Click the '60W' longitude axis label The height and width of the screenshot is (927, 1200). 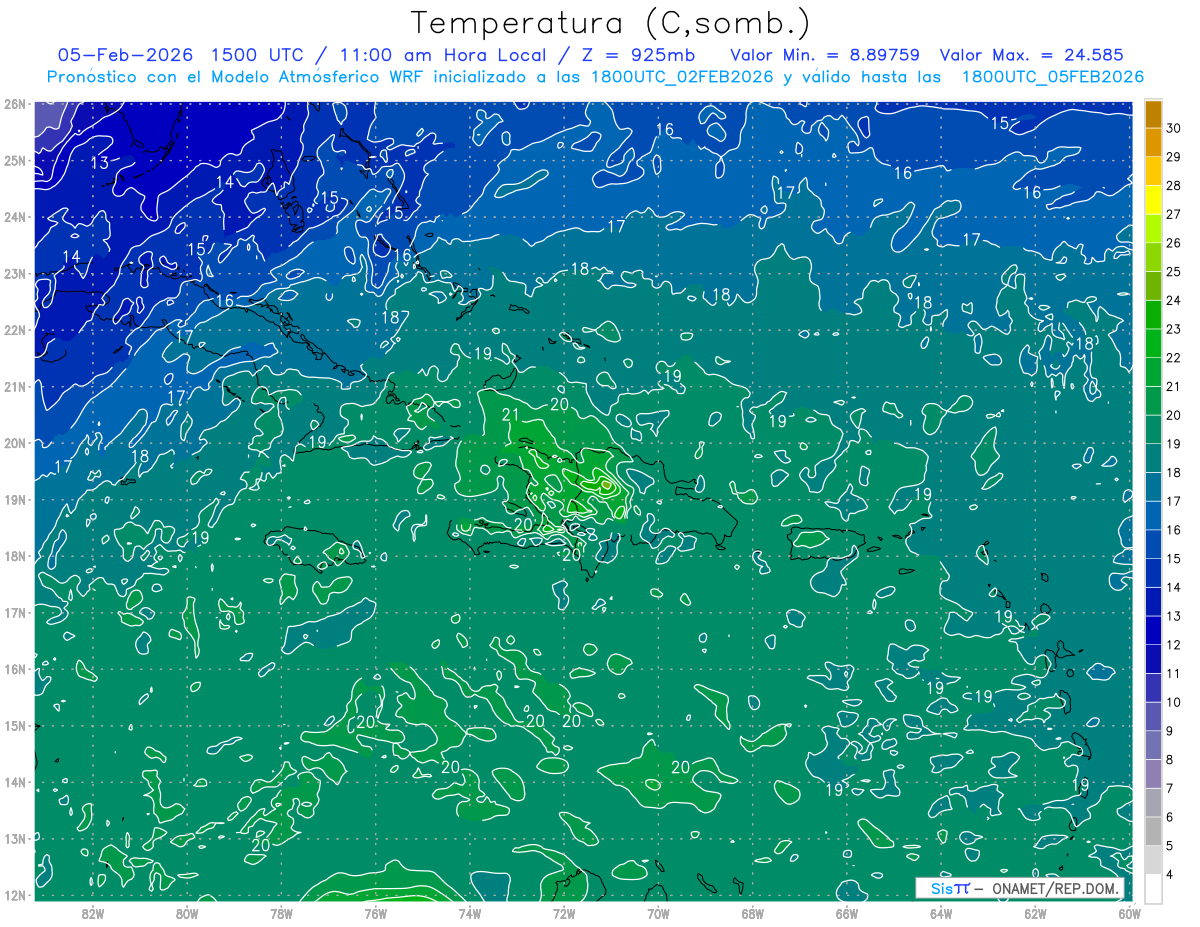1130,913
